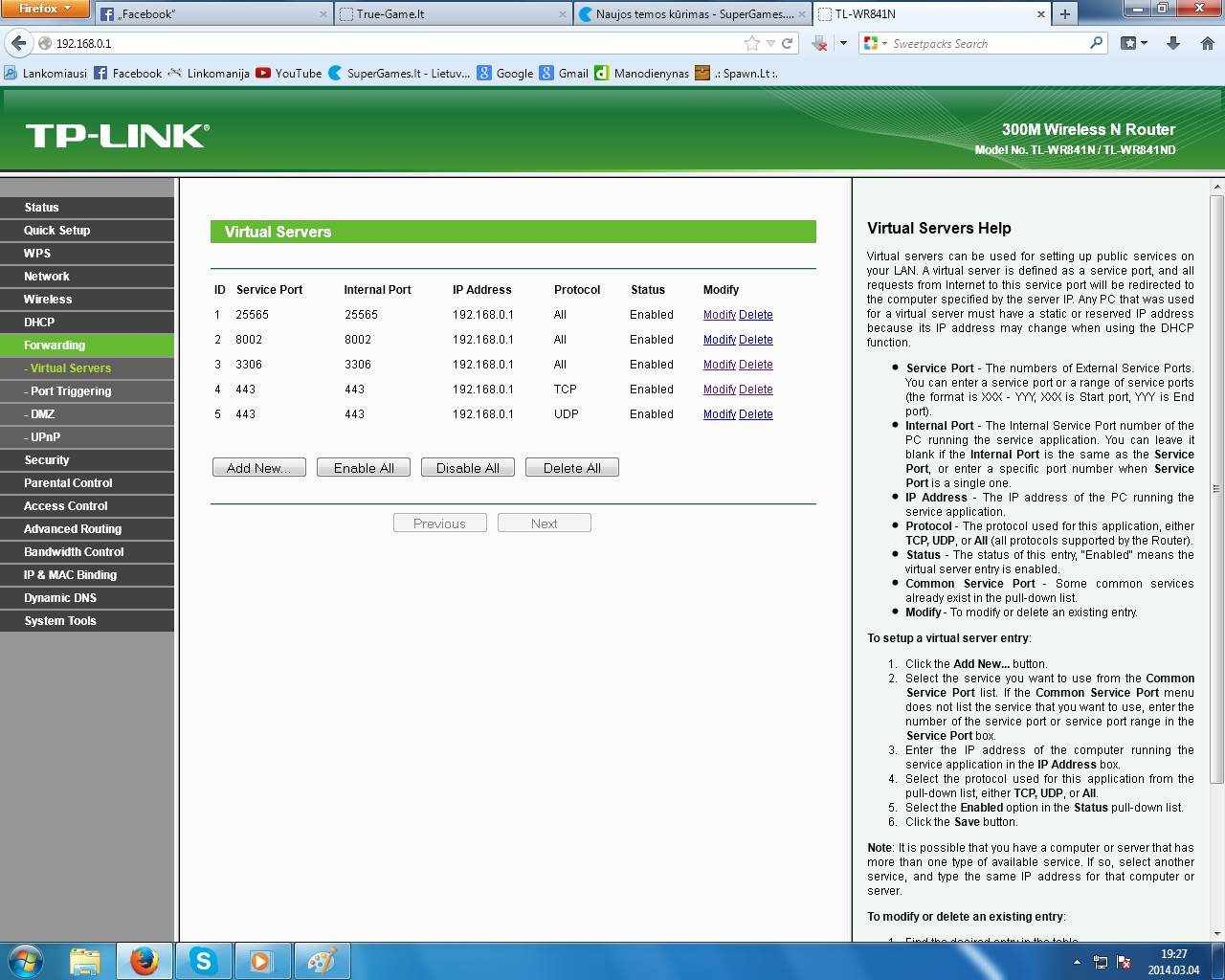Open YouTube bookmark in bookmarks bar
The image size is (1225, 980).
[x=289, y=73]
